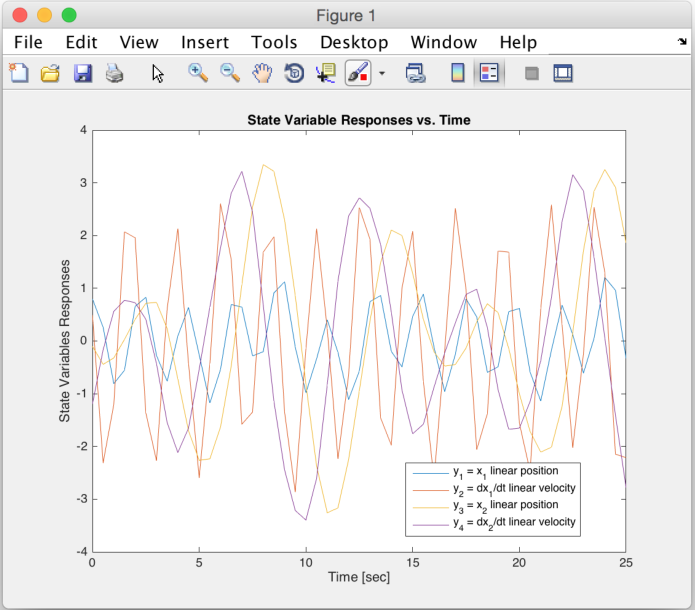
Task: Activate the Rotate 3D tool
Action: pos(294,73)
